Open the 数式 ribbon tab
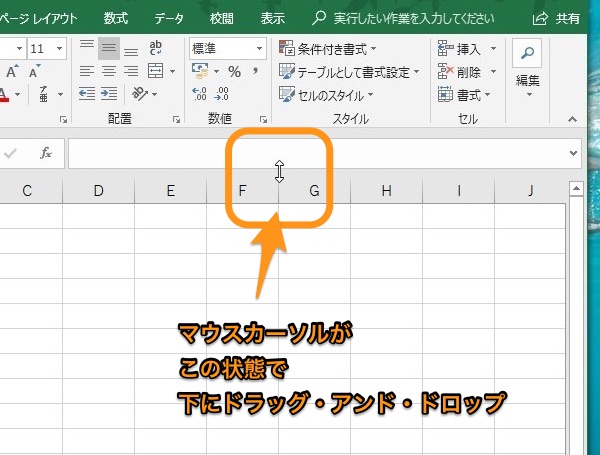 tap(115, 17)
